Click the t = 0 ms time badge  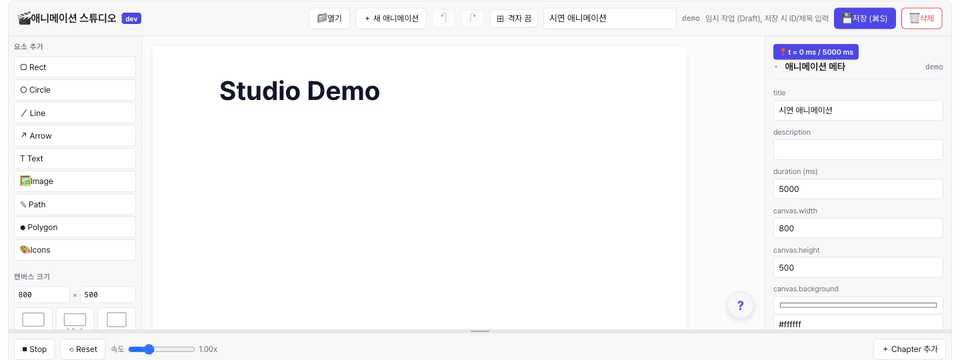(816, 52)
